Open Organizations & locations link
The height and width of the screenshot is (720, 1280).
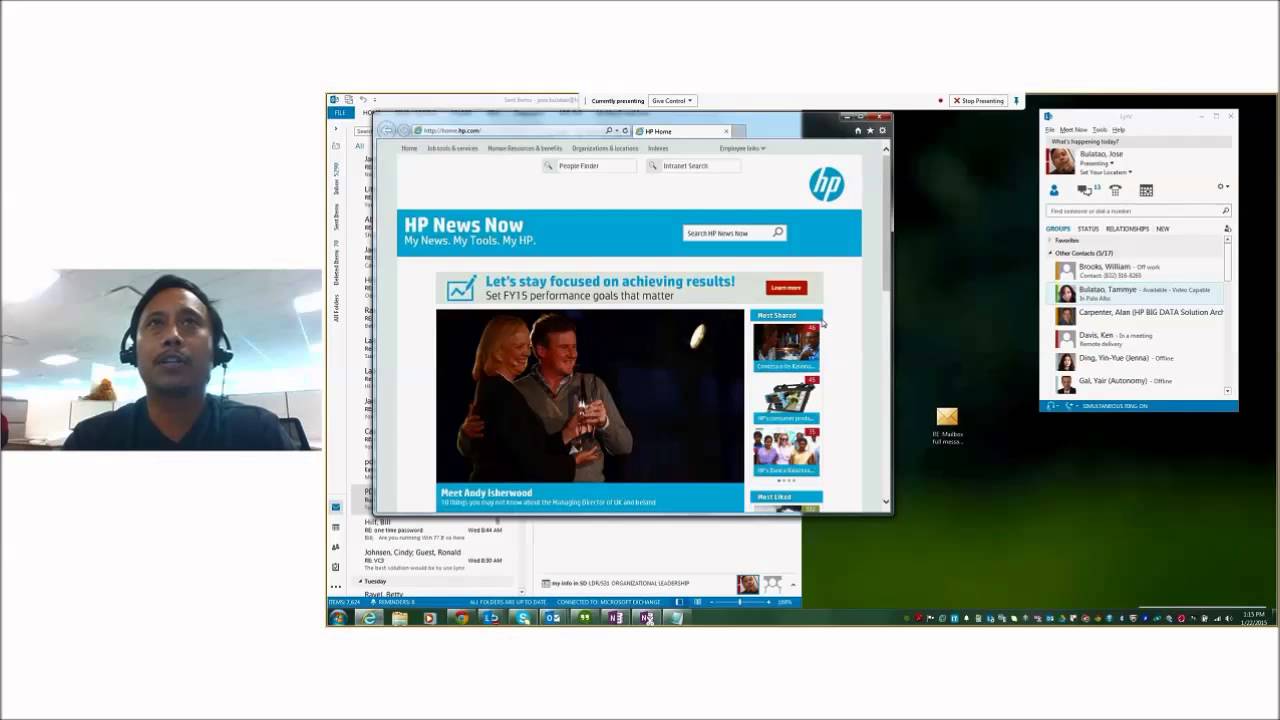click(x=605, y=148)
